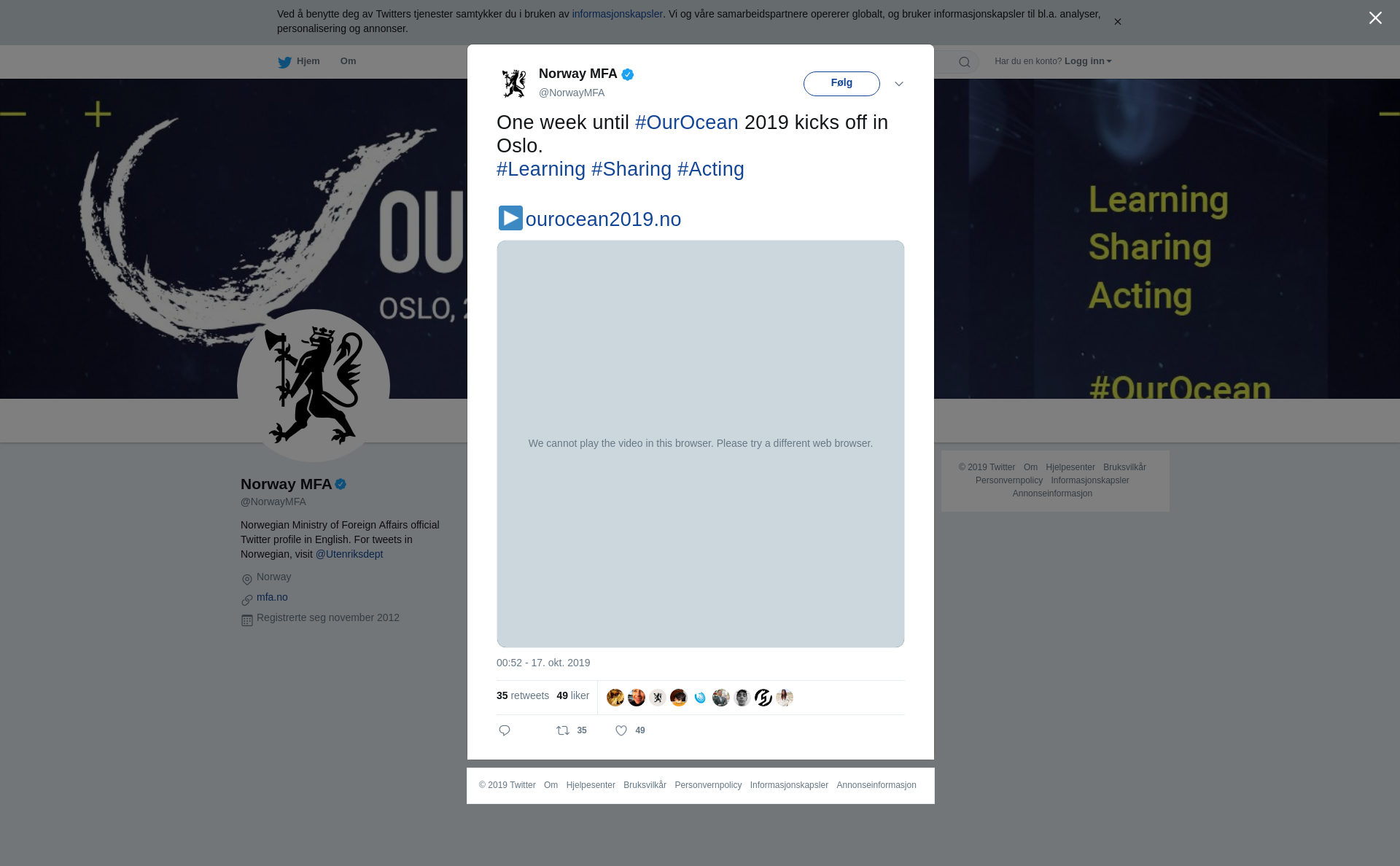The width and height of the screenshot is (1400, 866).
Task: Follow Norway MFA with Følg button
Action: point(841,83)
